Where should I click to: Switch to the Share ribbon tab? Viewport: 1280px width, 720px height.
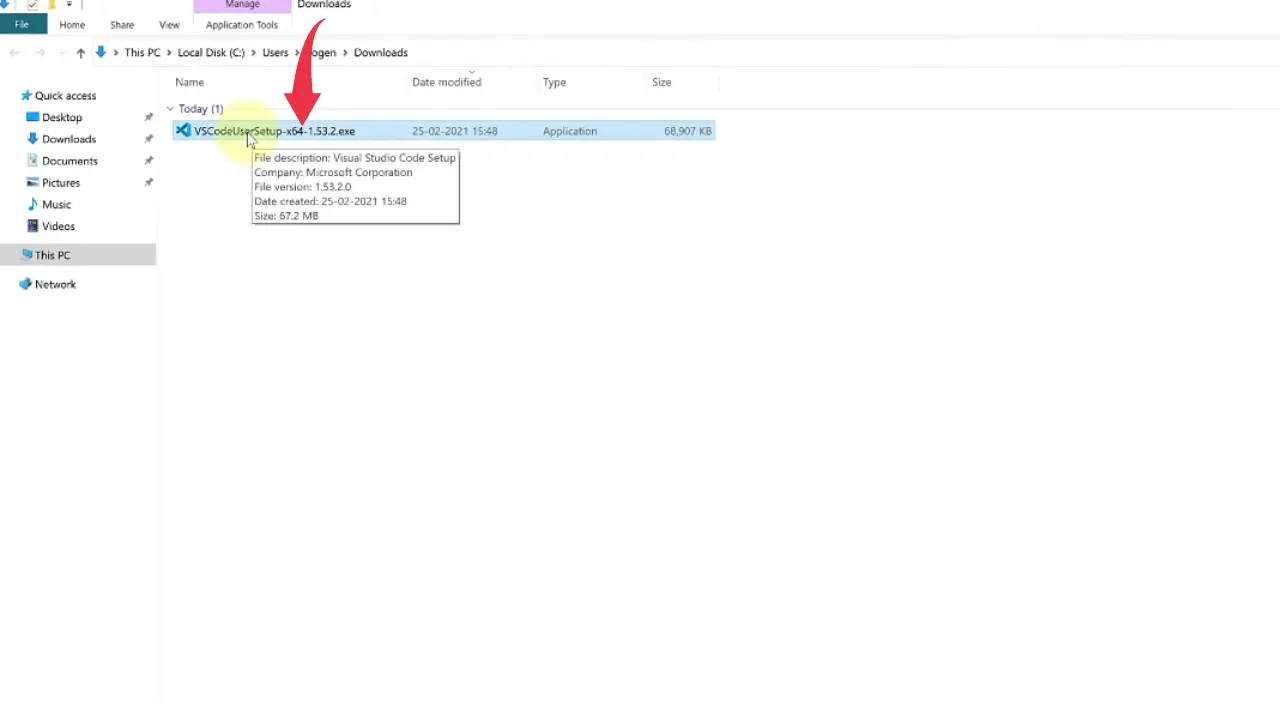coord(122,25)
